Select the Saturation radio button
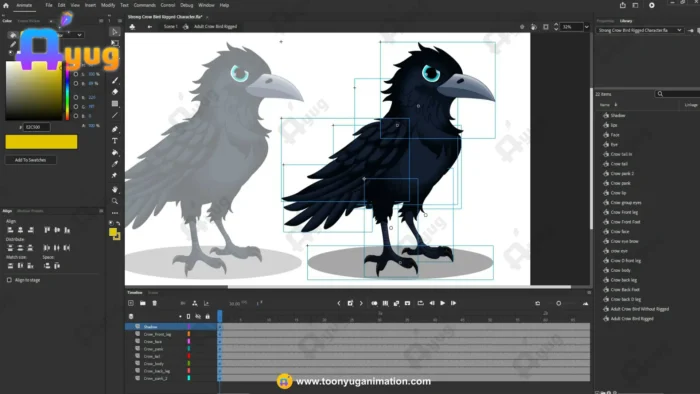 click(76, 74)
